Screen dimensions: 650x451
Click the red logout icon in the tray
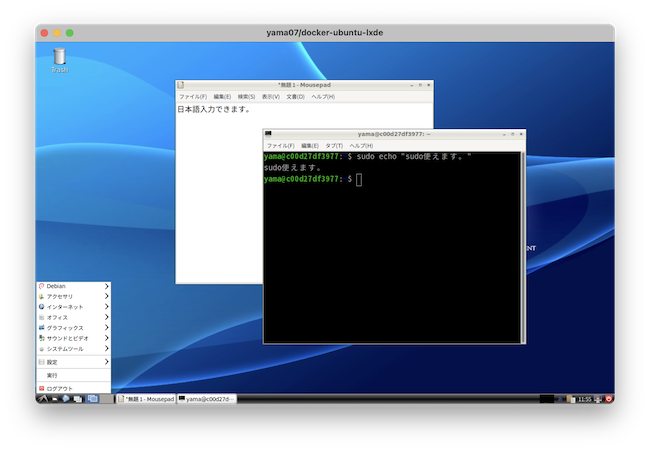click(609, 399)
